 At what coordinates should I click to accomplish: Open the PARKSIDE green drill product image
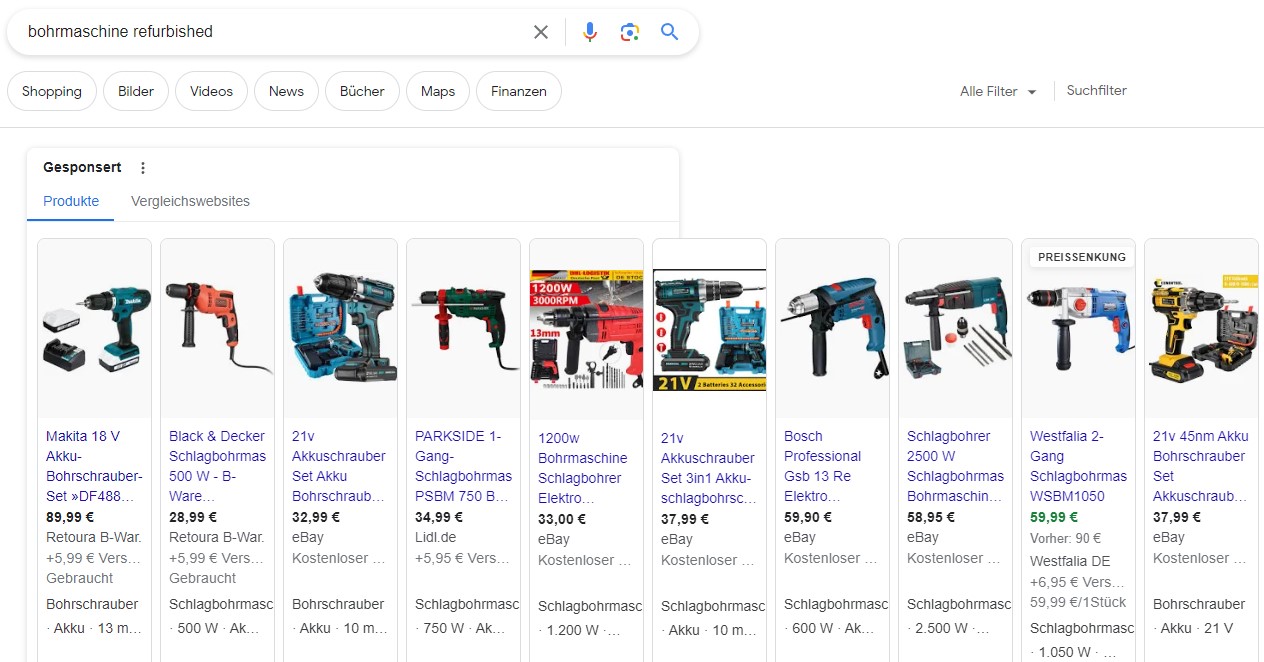coord(463,328)
